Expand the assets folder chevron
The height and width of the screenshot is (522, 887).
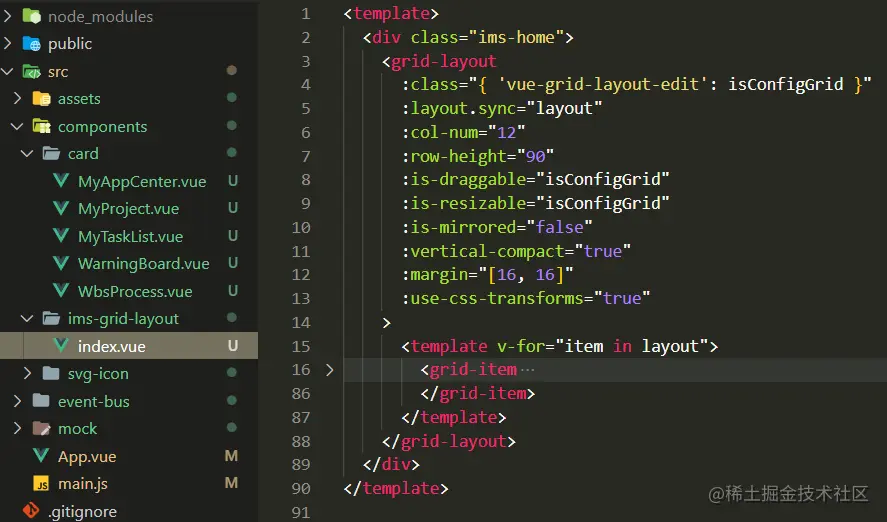(x=18, y=98)
